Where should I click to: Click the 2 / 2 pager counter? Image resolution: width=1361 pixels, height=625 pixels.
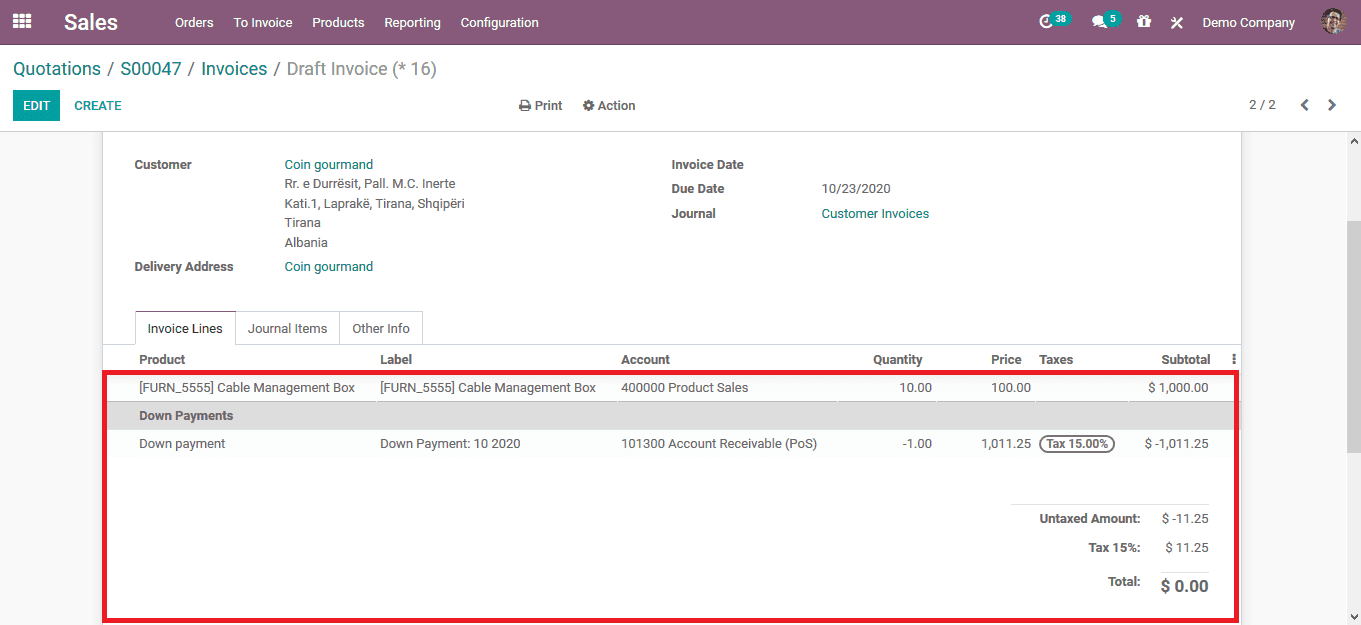click(x=1262, y=105)
